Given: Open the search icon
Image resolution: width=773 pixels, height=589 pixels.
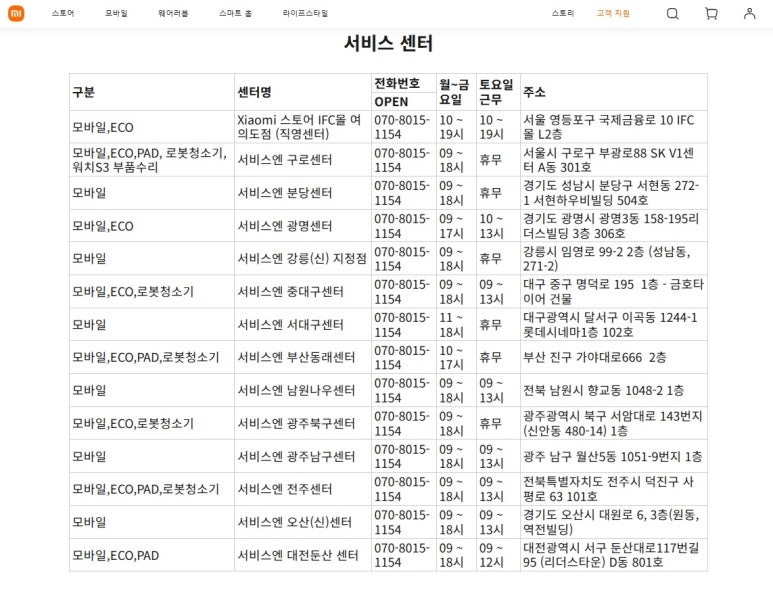Looking at the screenshot, I should click(672, 13).
